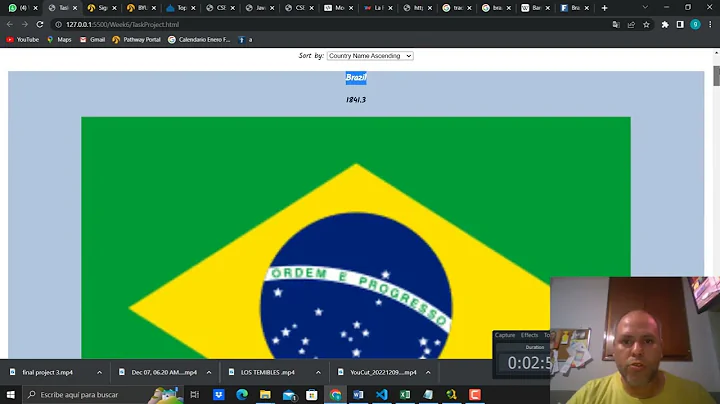The height and width of the screenshot is (404, 720).
Task: View site information icon beside the URL
Action: pos(58,24)
